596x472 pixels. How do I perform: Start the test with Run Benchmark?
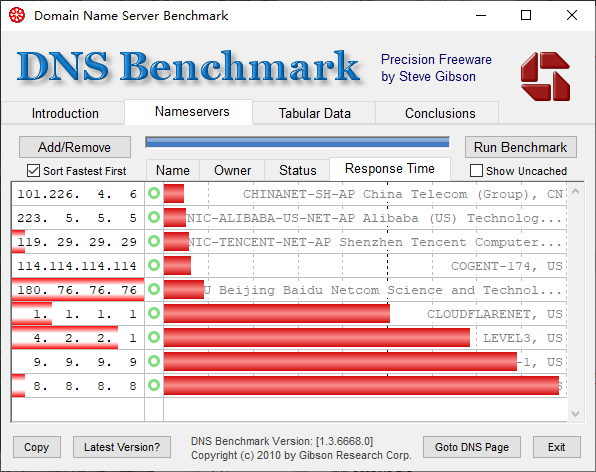[x=521, y=147]
